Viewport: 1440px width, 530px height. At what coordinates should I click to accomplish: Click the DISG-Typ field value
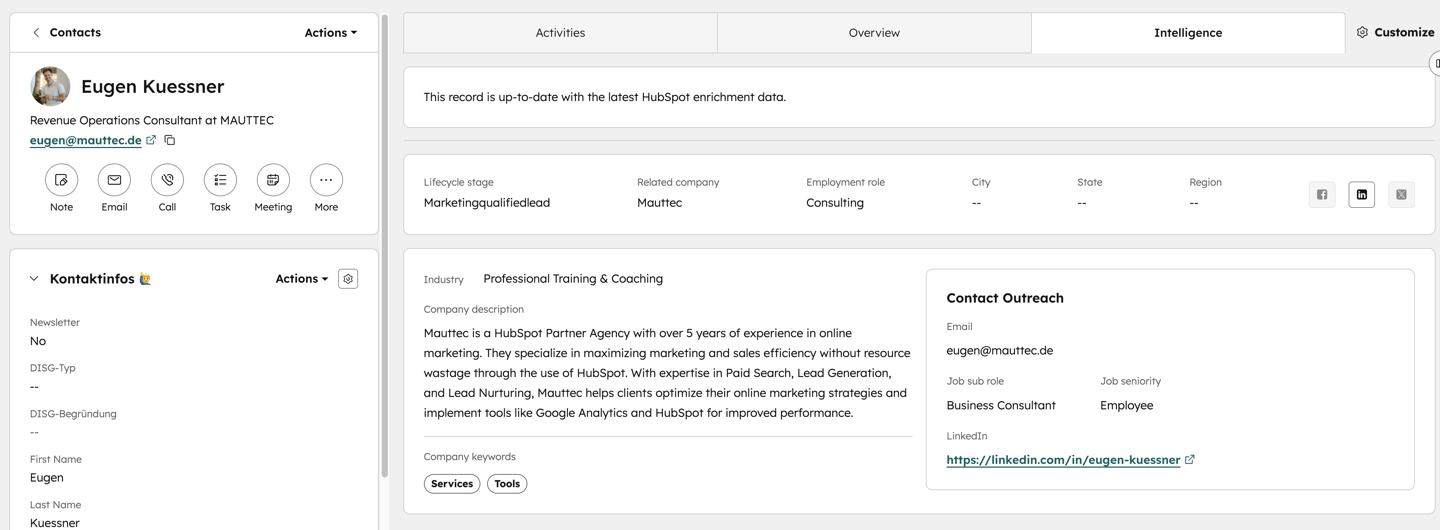34,387
